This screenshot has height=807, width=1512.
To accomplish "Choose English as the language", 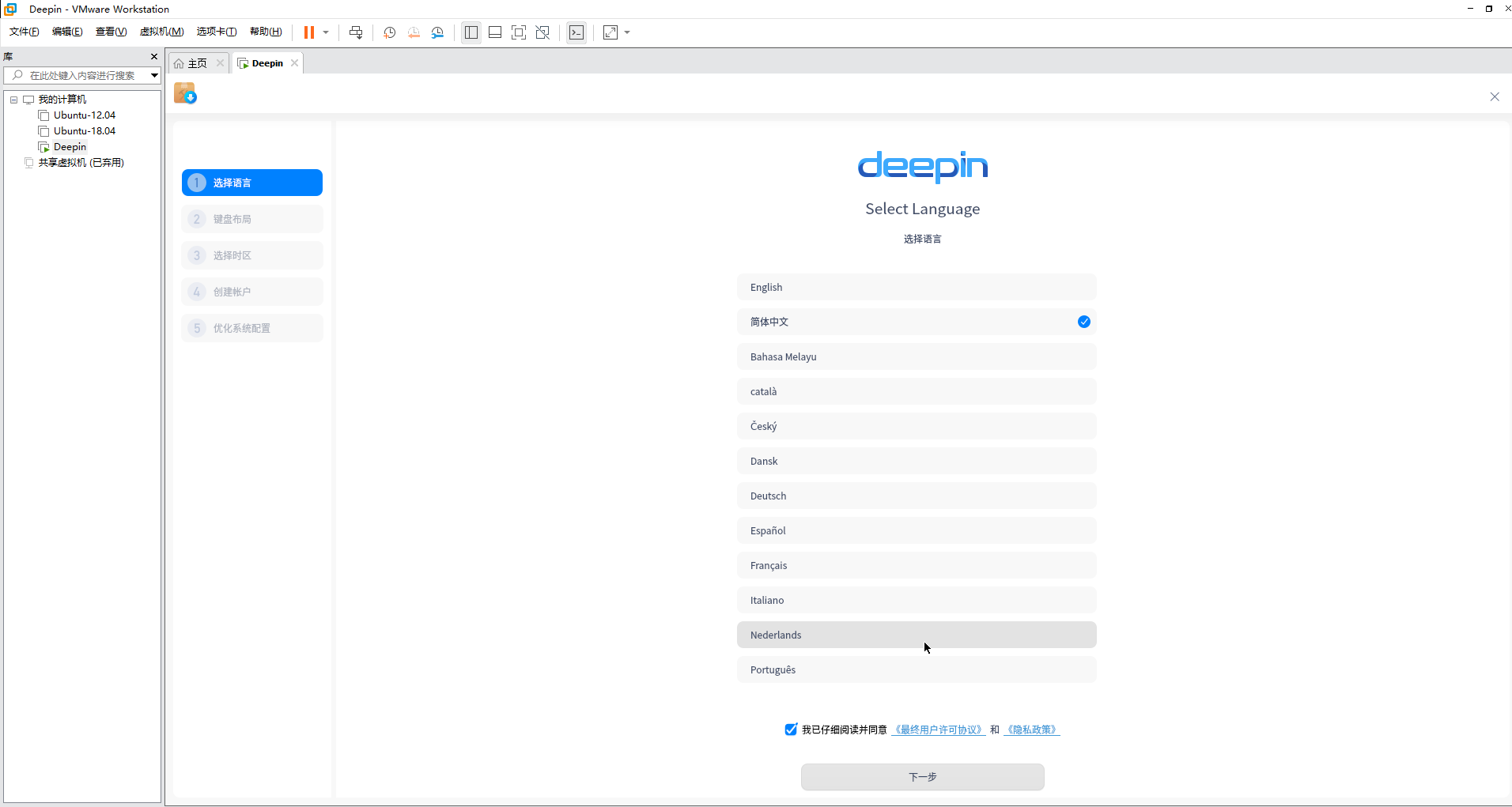I will click(x=917, y=287).
